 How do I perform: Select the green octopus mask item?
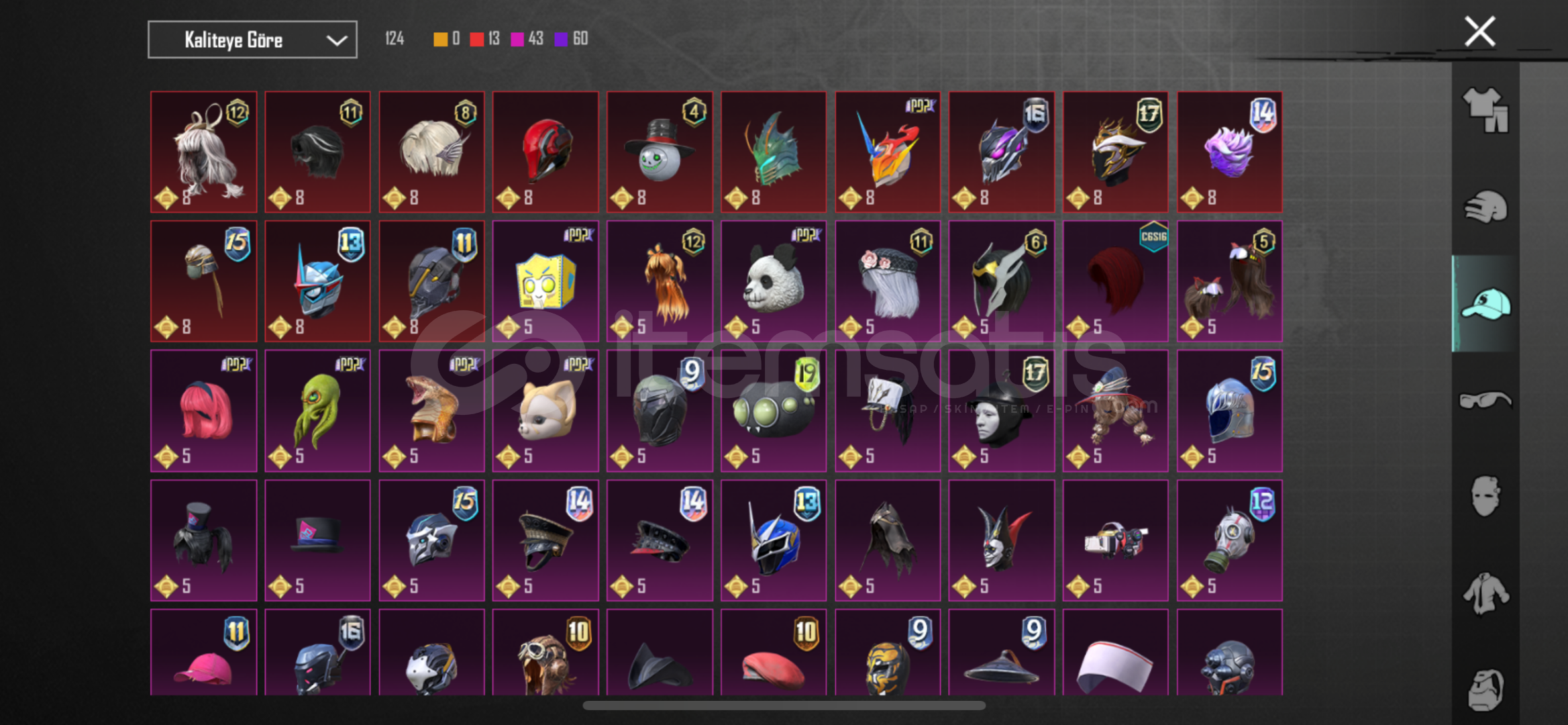point(317,411)
